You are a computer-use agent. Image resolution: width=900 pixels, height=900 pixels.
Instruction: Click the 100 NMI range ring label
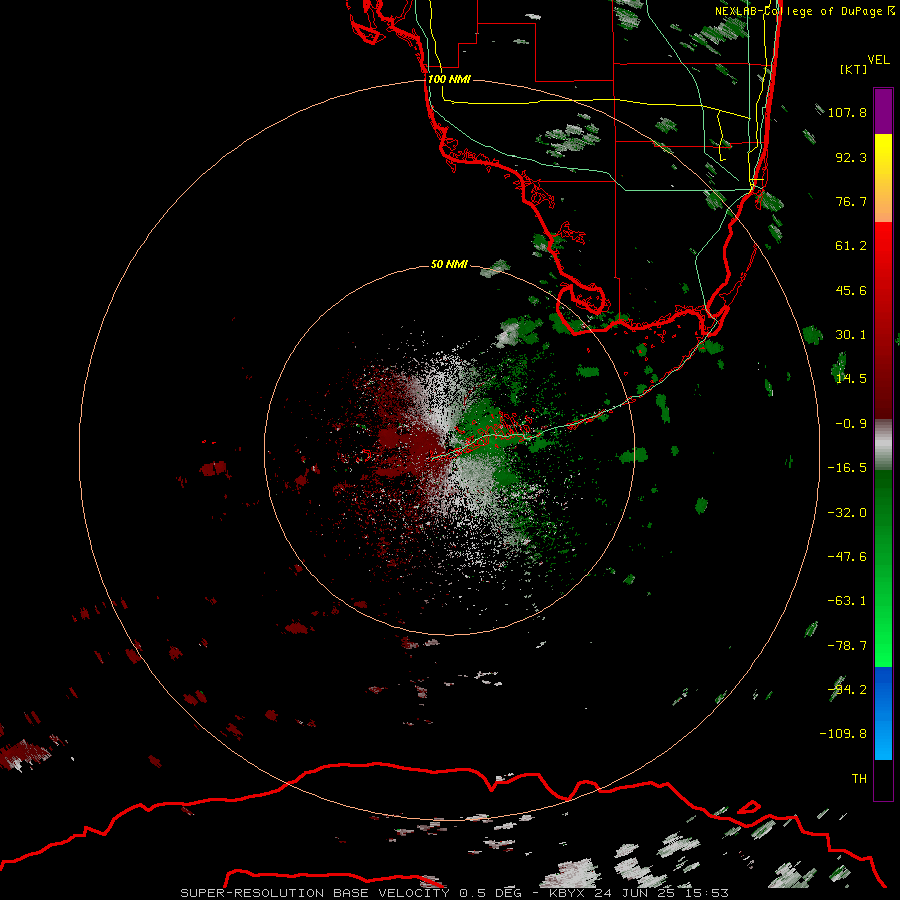[449, 79]
